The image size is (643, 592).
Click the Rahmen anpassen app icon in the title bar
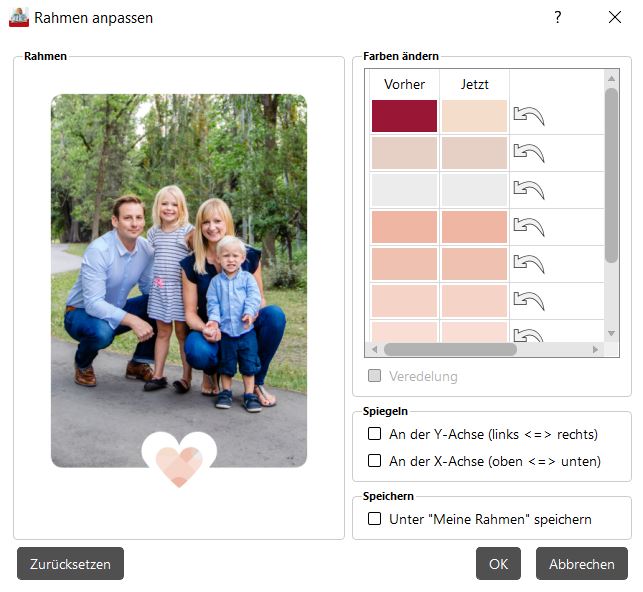pos(19,18)
